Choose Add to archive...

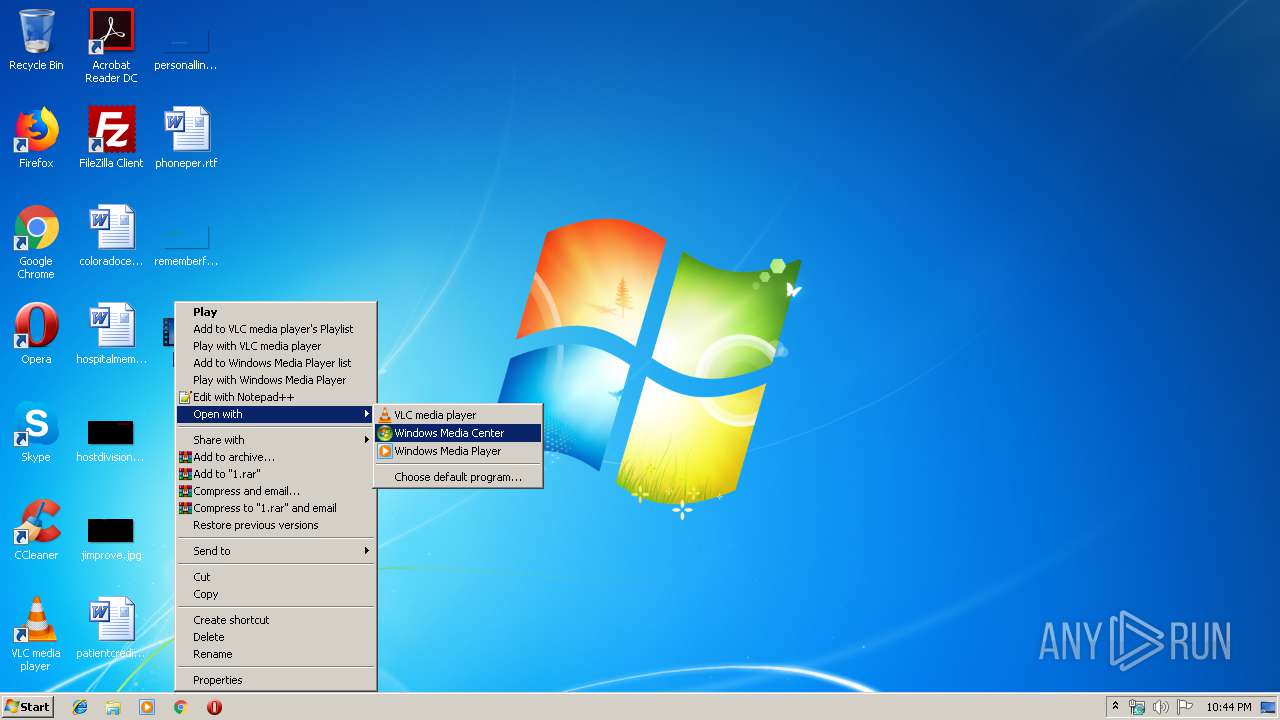pyautogui.click(x=276, y=457)
